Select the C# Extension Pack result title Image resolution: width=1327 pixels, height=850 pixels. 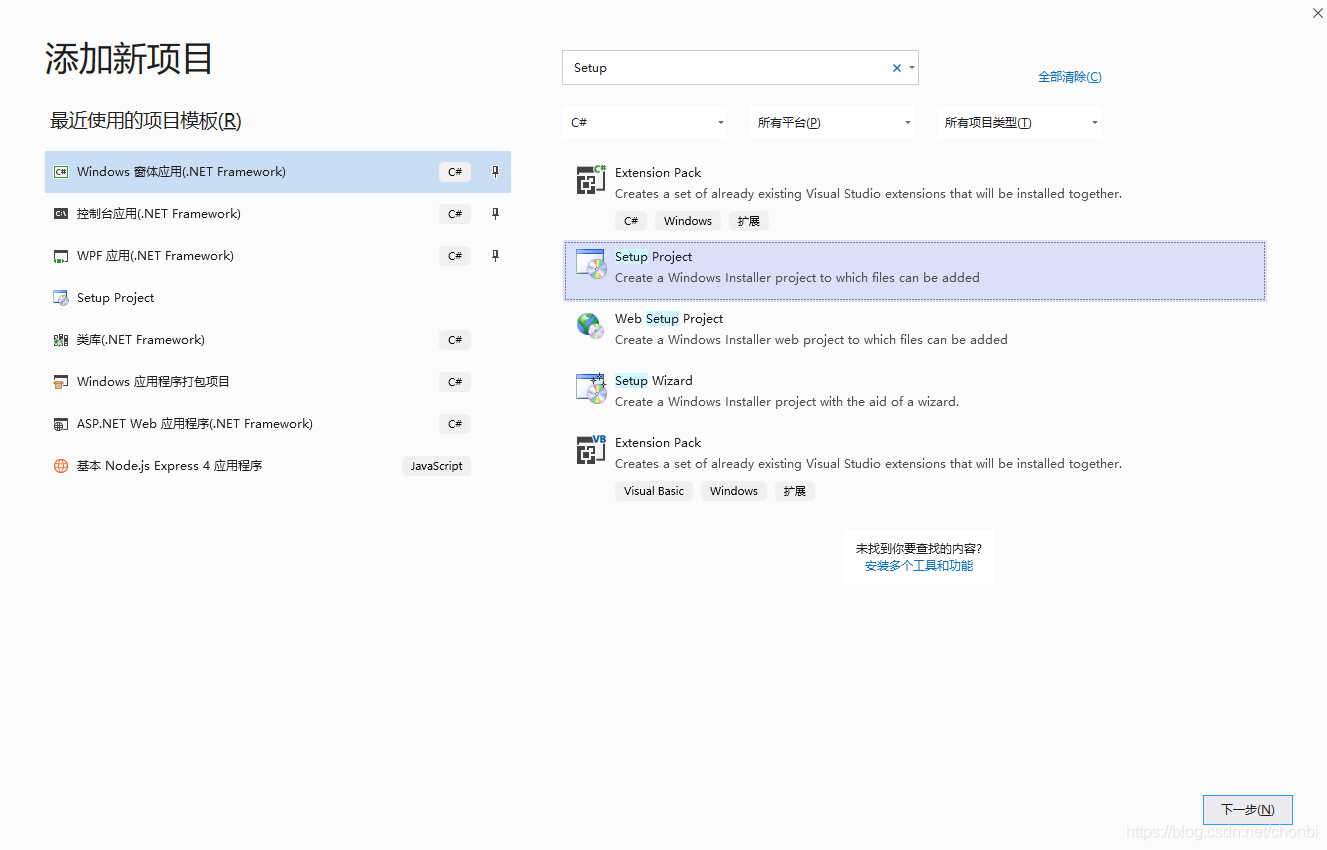658,173
